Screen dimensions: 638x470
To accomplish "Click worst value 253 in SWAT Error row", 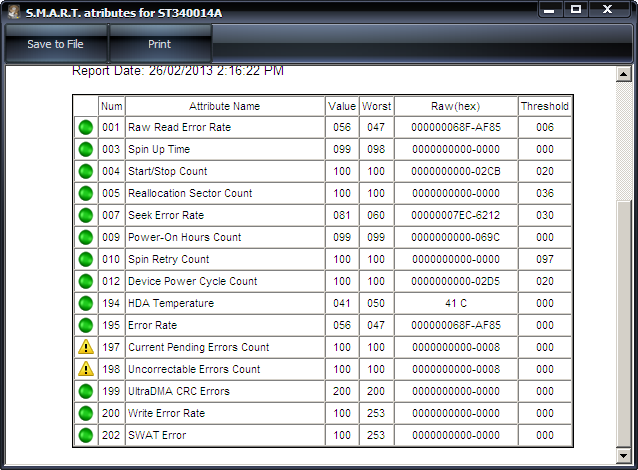I will [x=376, y=435].
